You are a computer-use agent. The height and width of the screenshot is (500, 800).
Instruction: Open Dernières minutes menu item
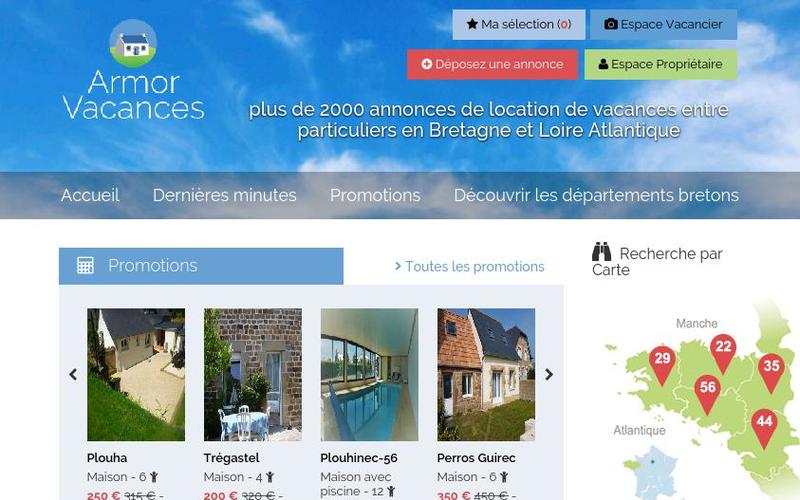point(224,195)
